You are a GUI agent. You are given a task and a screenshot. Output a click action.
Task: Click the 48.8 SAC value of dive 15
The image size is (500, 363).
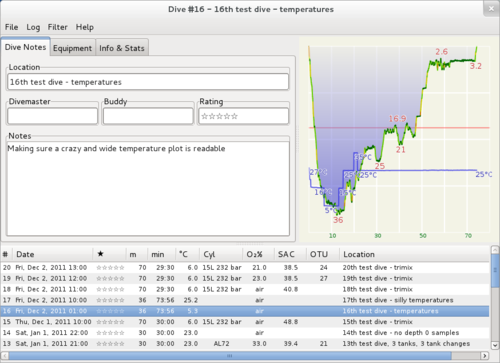291,322
